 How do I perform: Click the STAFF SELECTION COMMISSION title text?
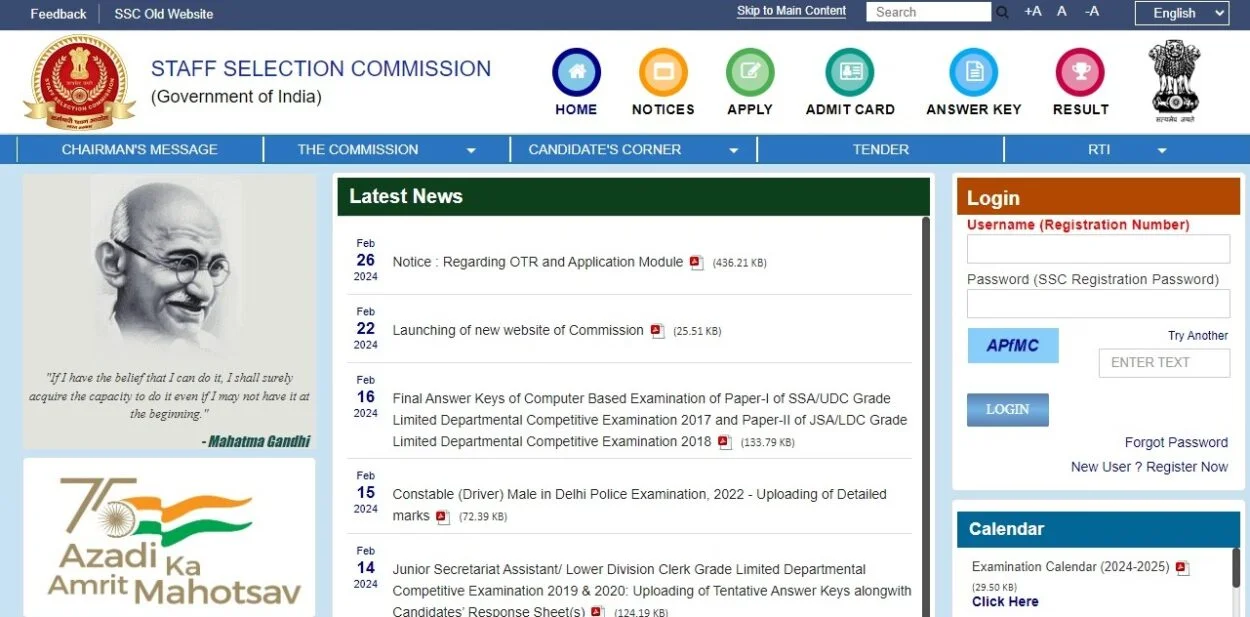[x=321, y=69]
